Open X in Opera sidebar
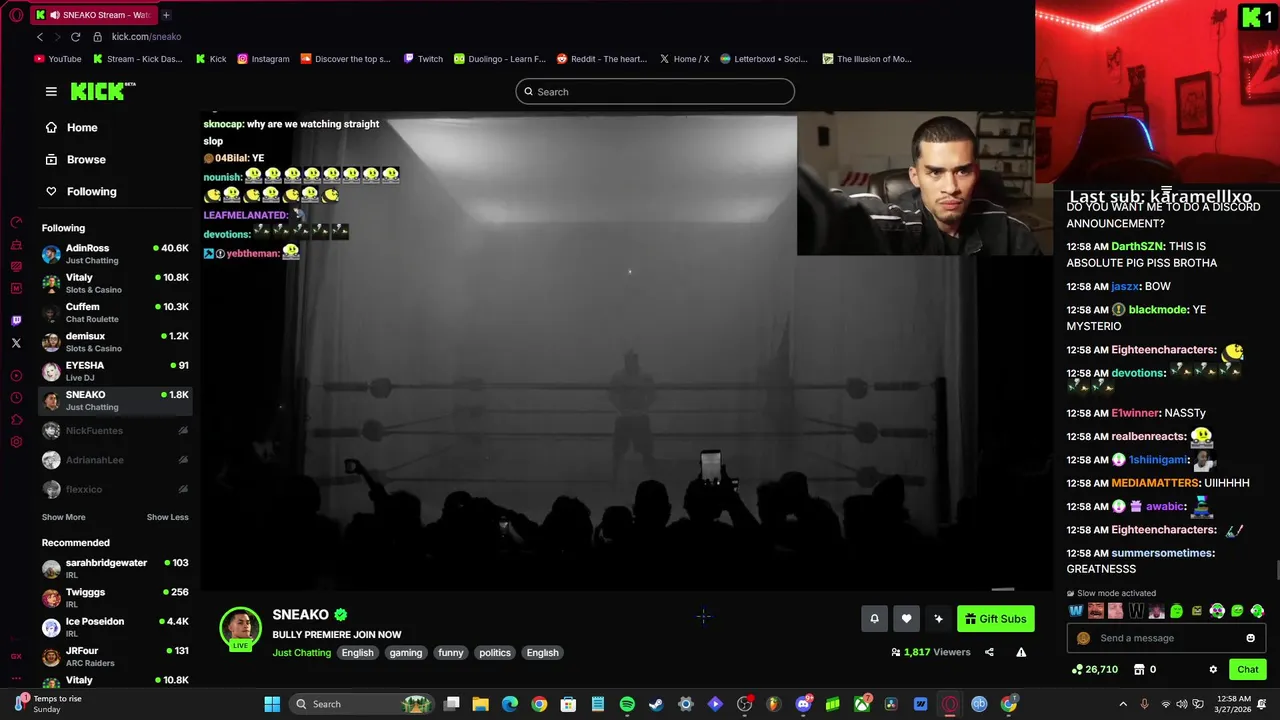This screenshot has height=720, width=1280. coord(16,343)
